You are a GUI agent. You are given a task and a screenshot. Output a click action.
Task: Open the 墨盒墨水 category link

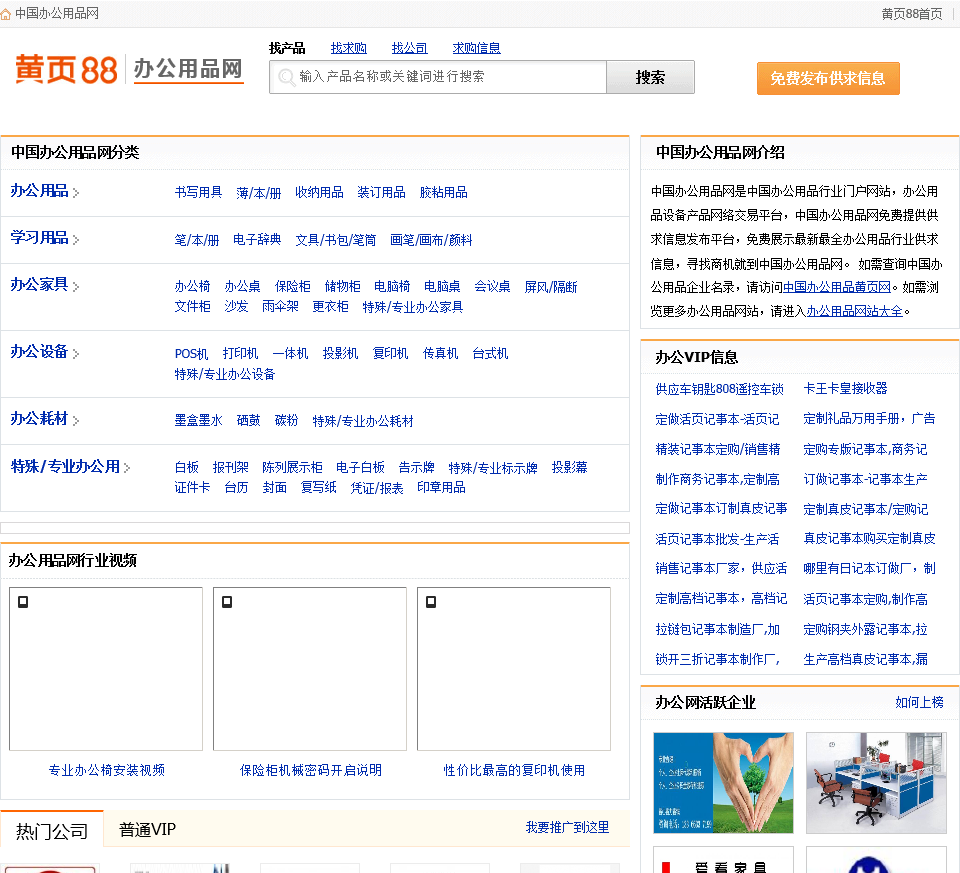pos(198,421)
